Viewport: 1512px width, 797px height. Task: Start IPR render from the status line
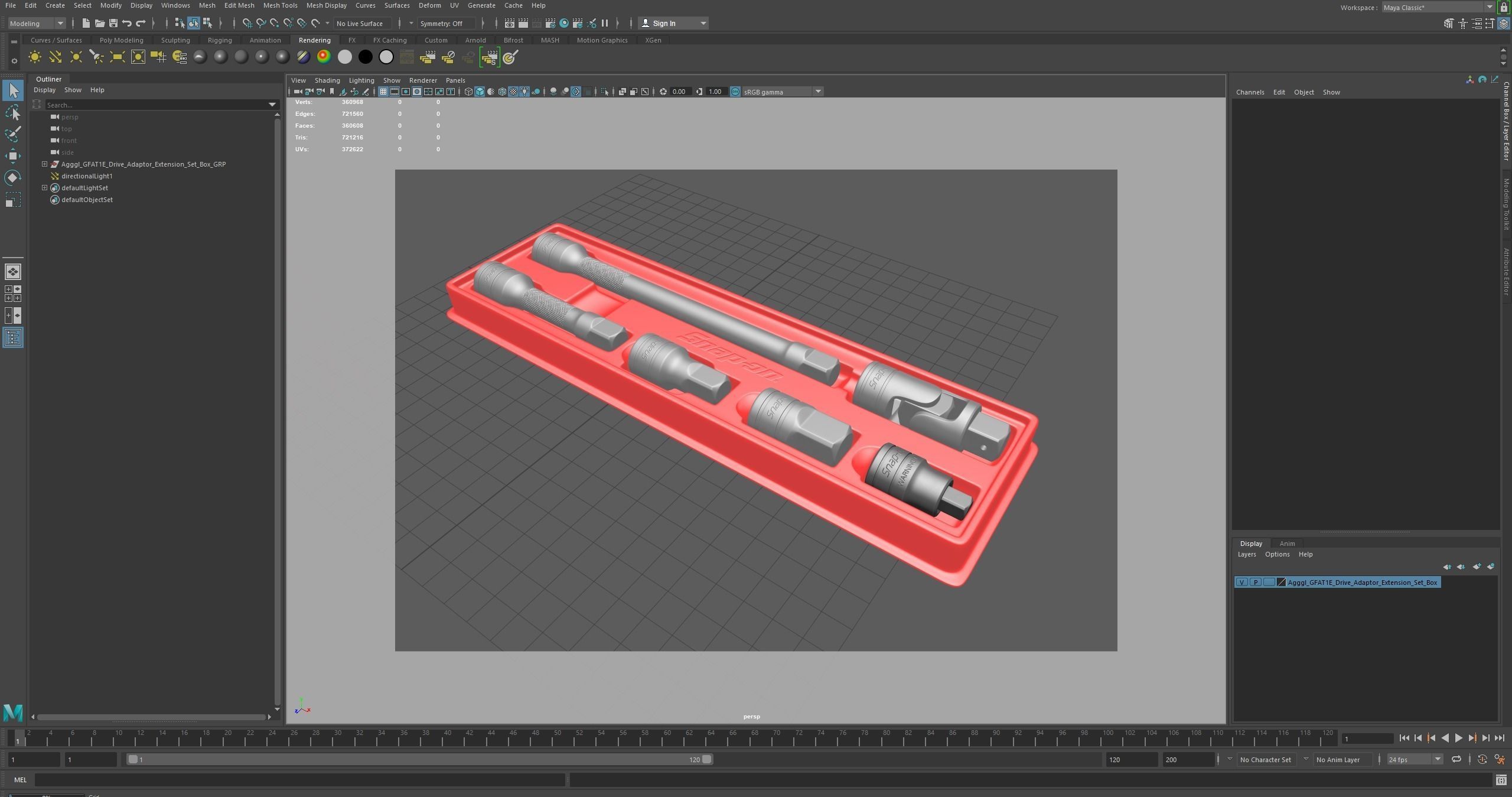536,23
